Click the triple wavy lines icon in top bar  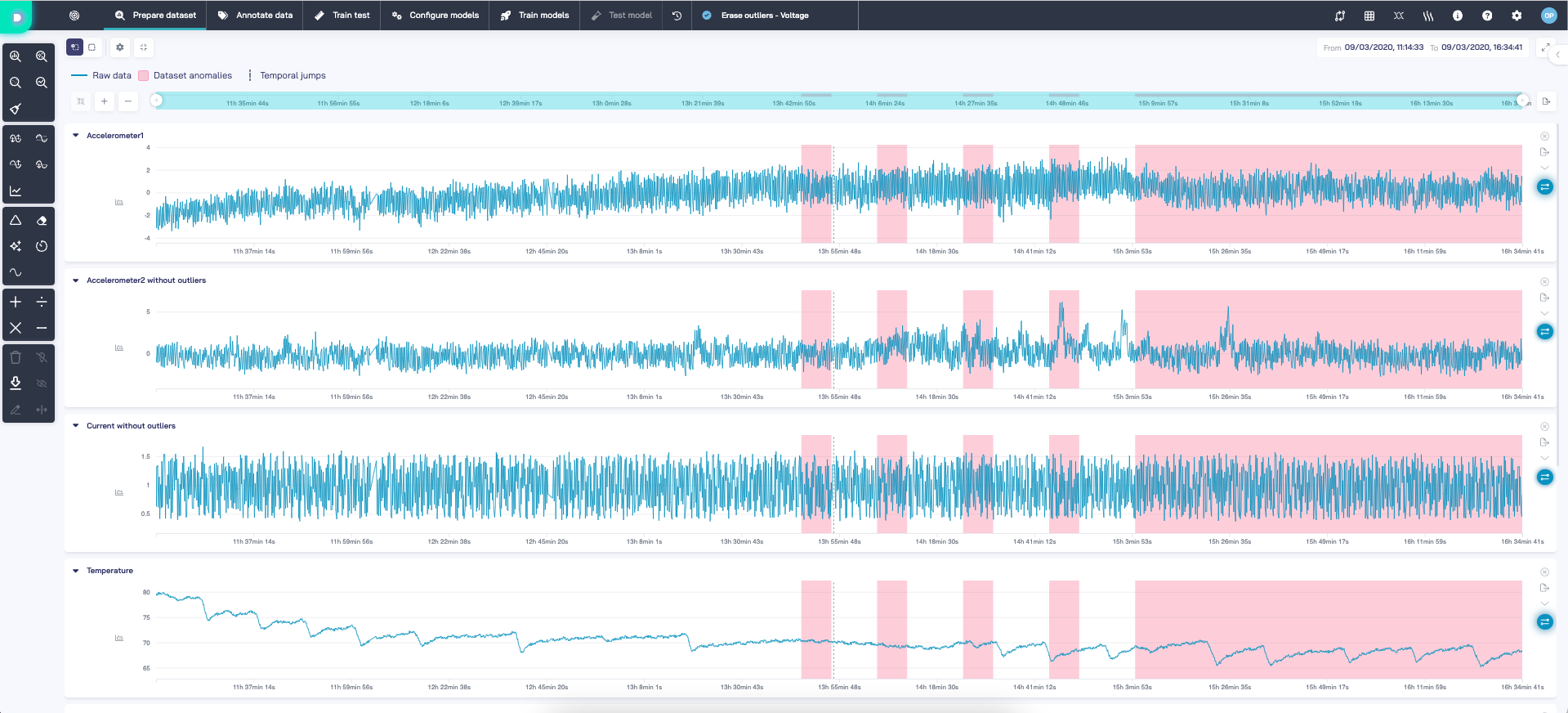click(1428, 16)
